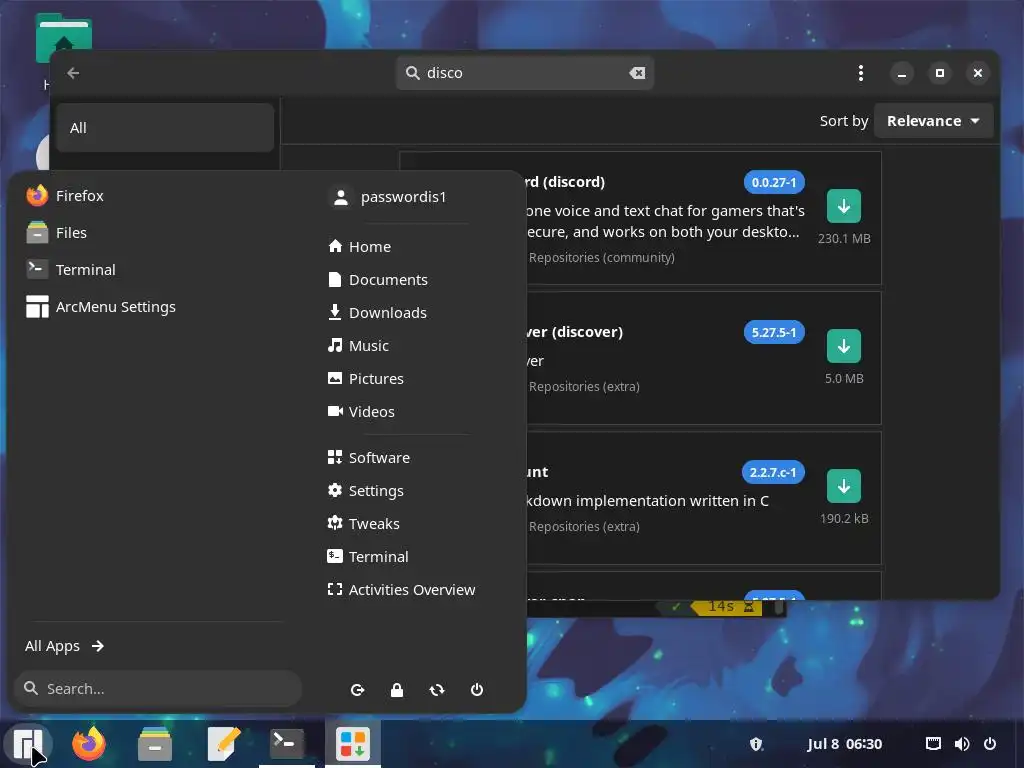Click the restart icon in ArcMenu
The width and height of the screenshot is (1024, 768).
[437, 690]
